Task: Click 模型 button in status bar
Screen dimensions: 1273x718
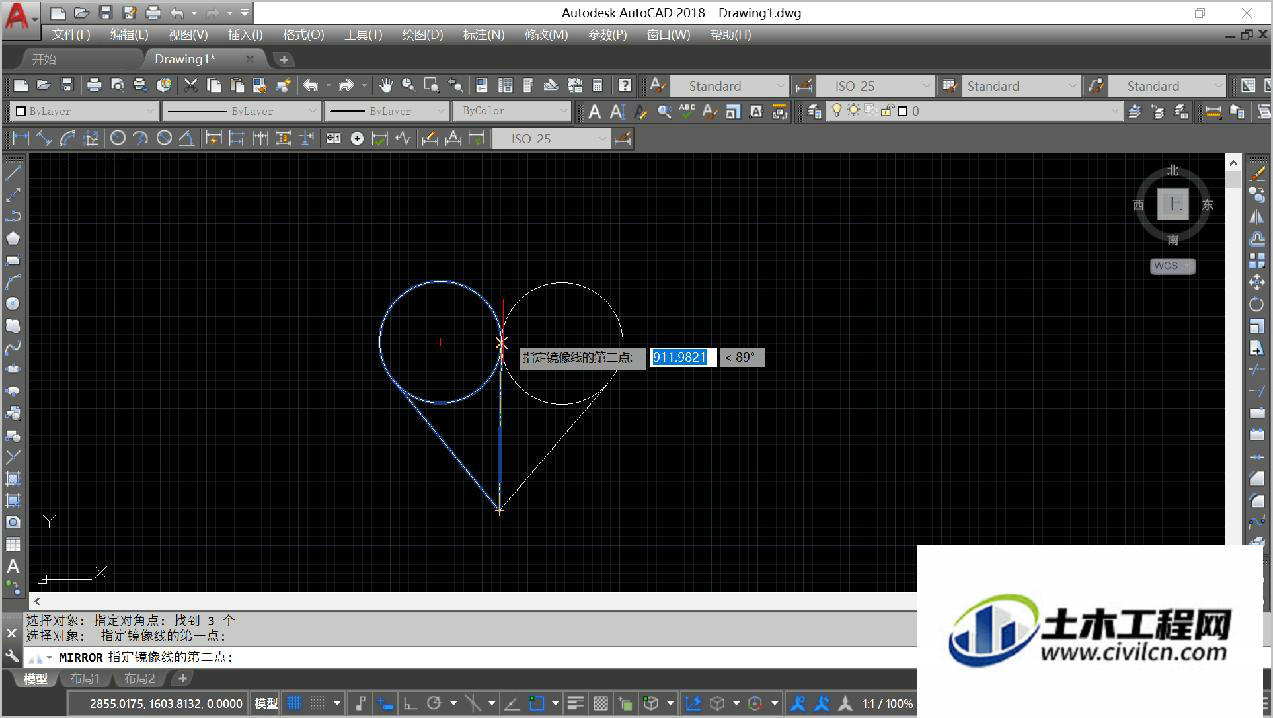Action: [x=266, y=703]
